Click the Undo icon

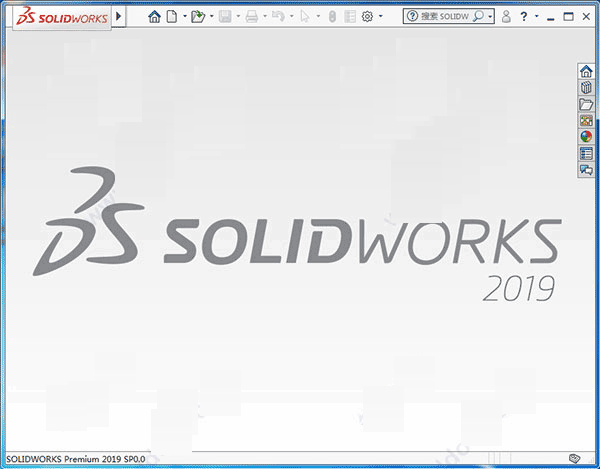[x=278, y=16]
